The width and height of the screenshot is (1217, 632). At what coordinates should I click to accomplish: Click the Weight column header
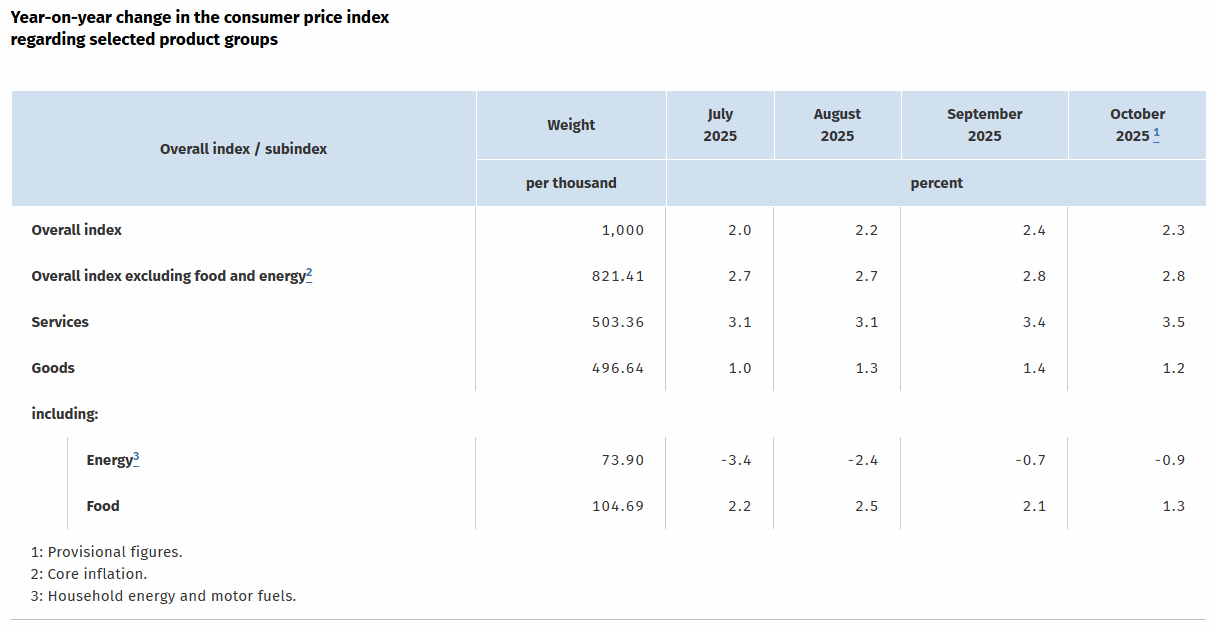point(571,125)
